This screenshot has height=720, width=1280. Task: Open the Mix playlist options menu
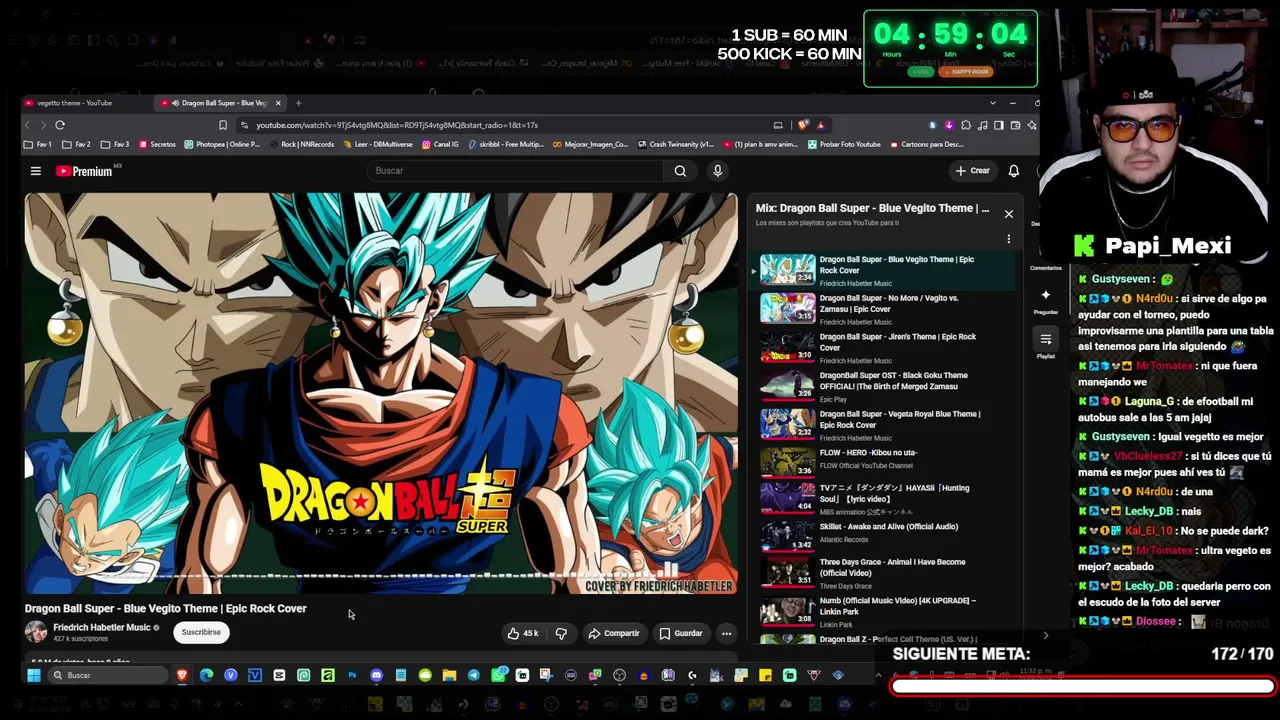[1008, 239]
